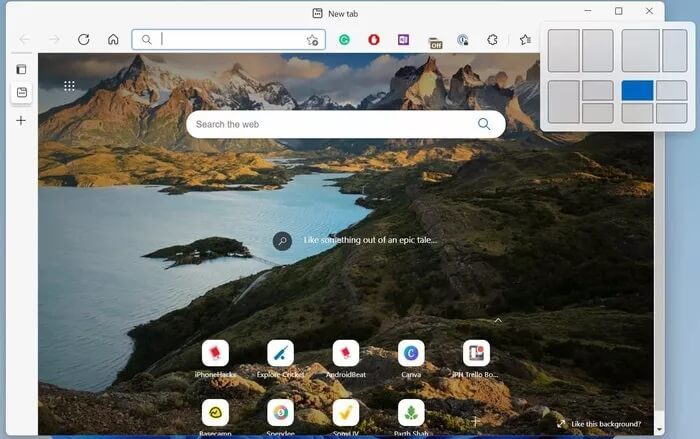Minimize the browser window
700x439 pixels.
[588, 11]
